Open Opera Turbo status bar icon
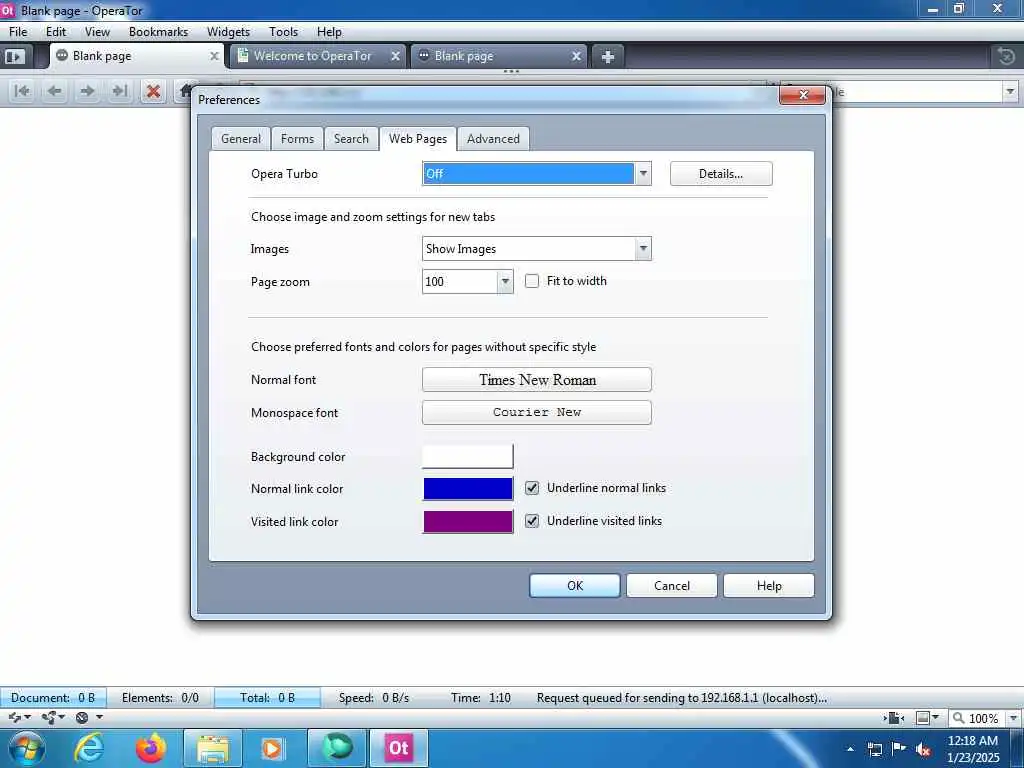 (82, 718)
